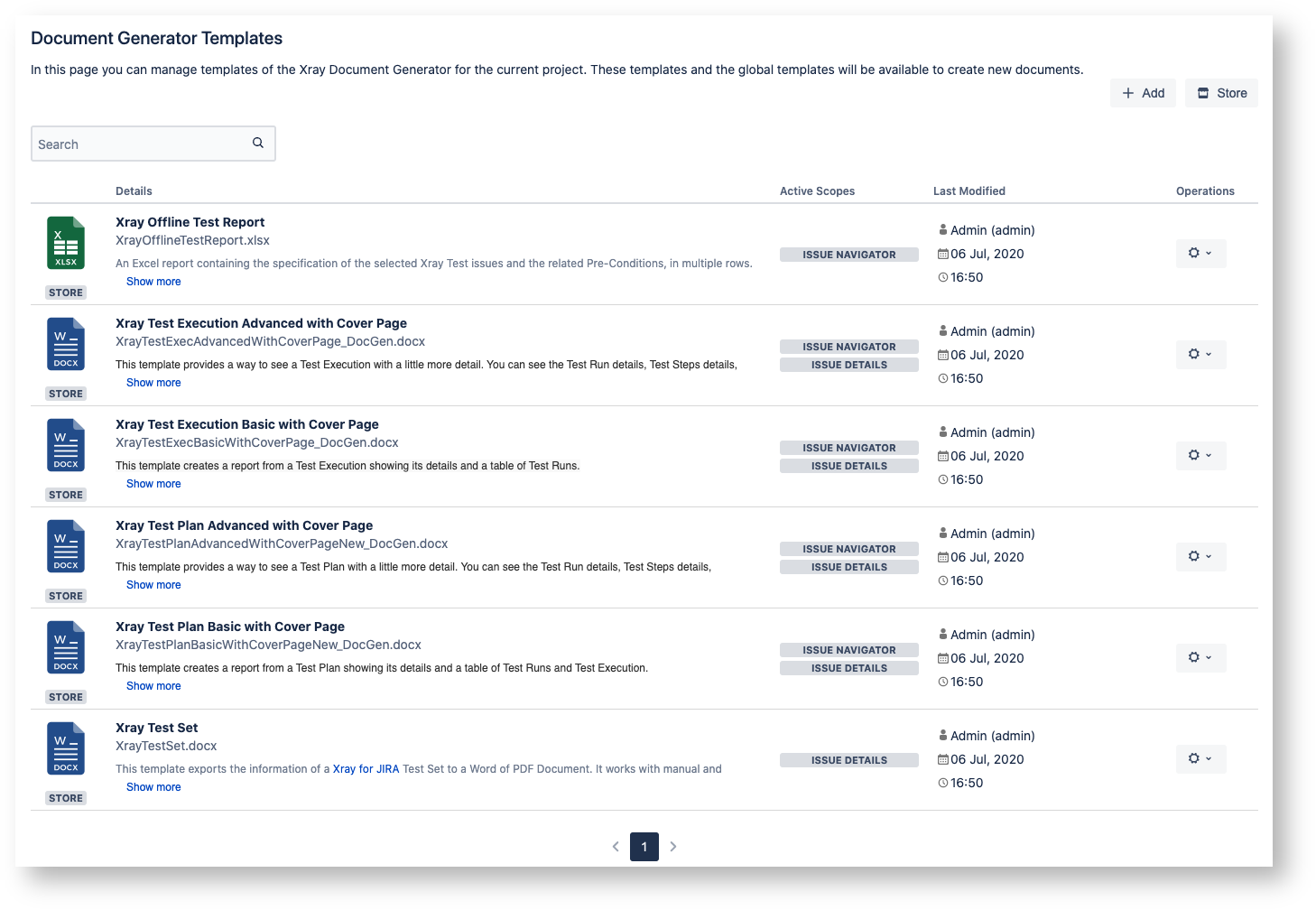Open the Store button
The width and height of the screenshot is (1316, 910).
1221,93
